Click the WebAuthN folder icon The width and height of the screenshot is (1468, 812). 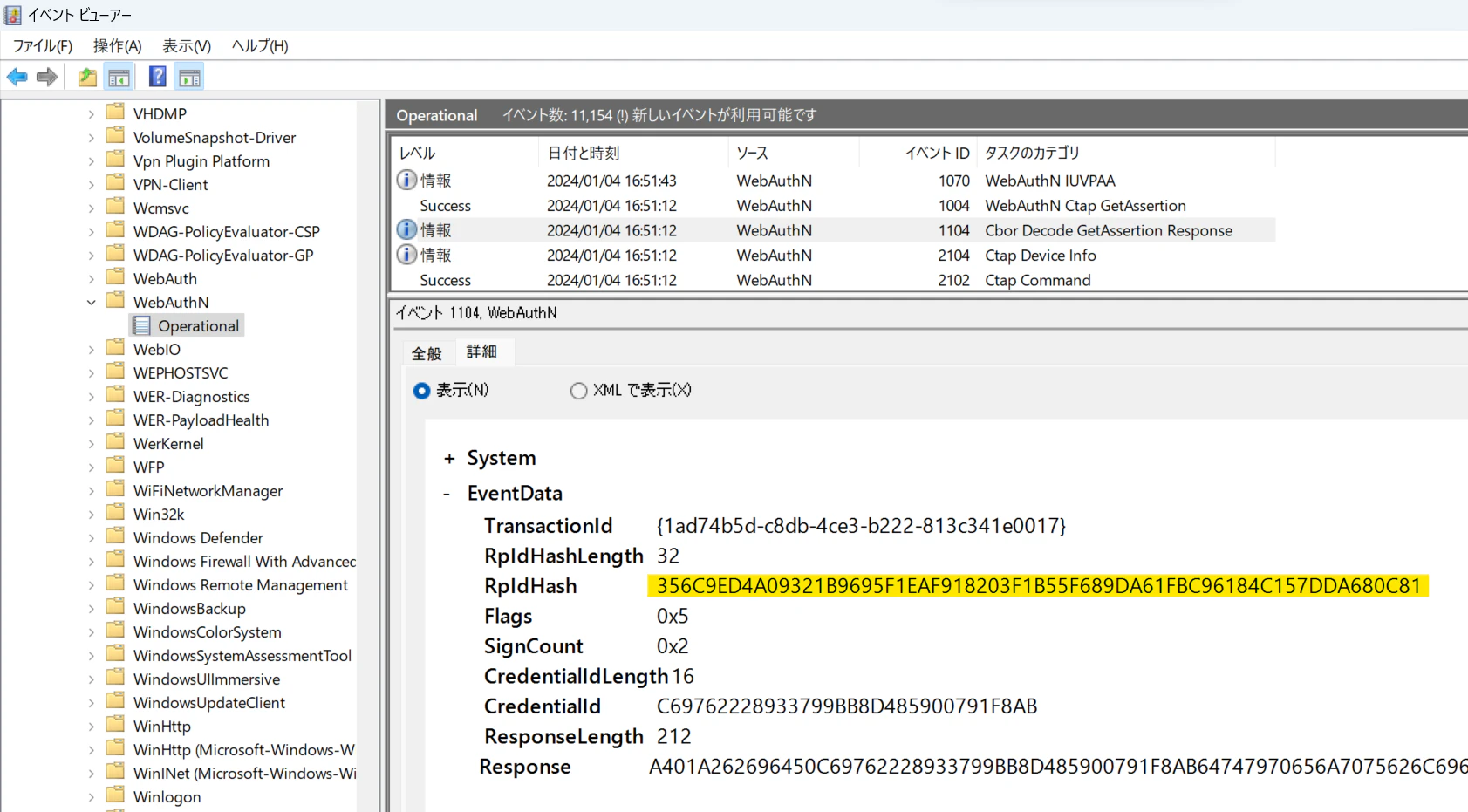point(115,301)
